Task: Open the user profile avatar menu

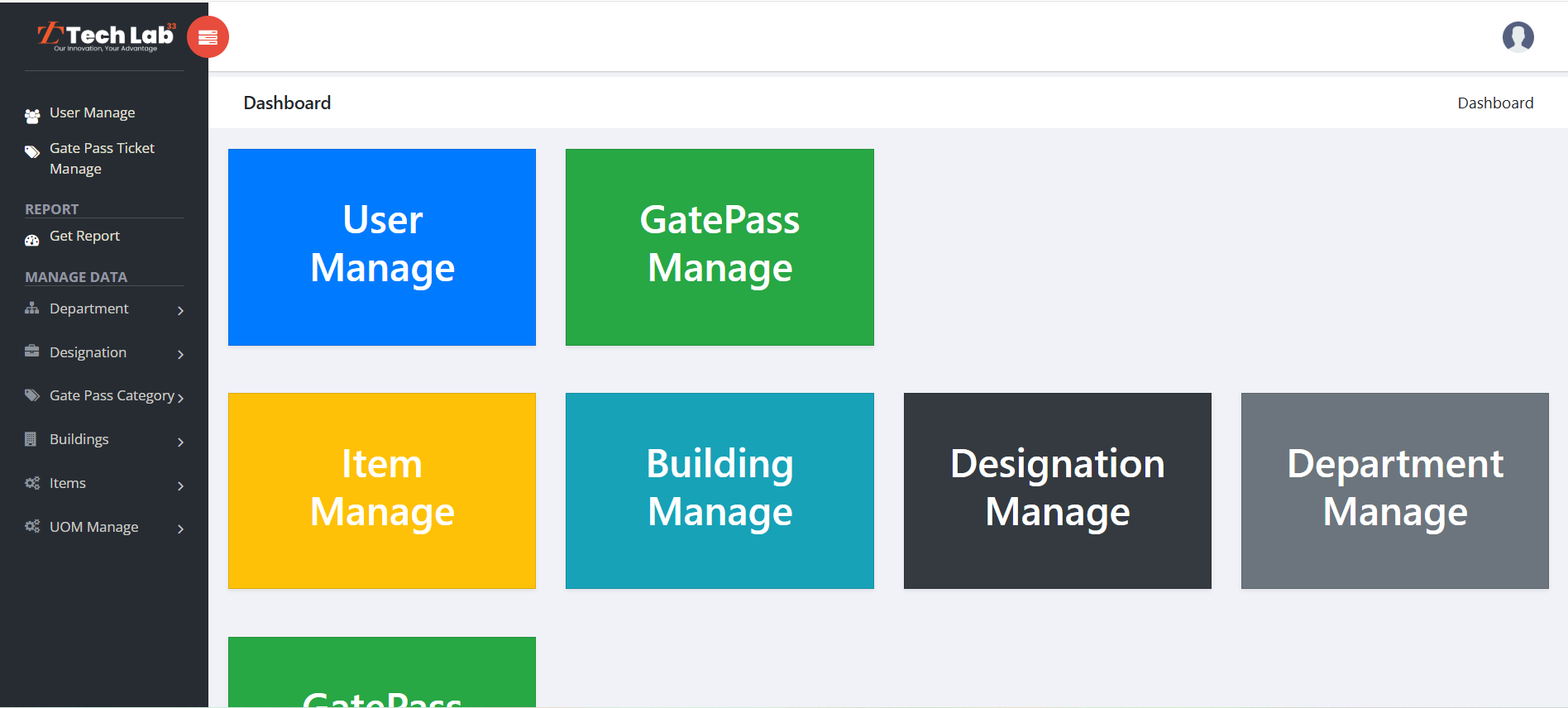Action: click(x=1518, y=37)
